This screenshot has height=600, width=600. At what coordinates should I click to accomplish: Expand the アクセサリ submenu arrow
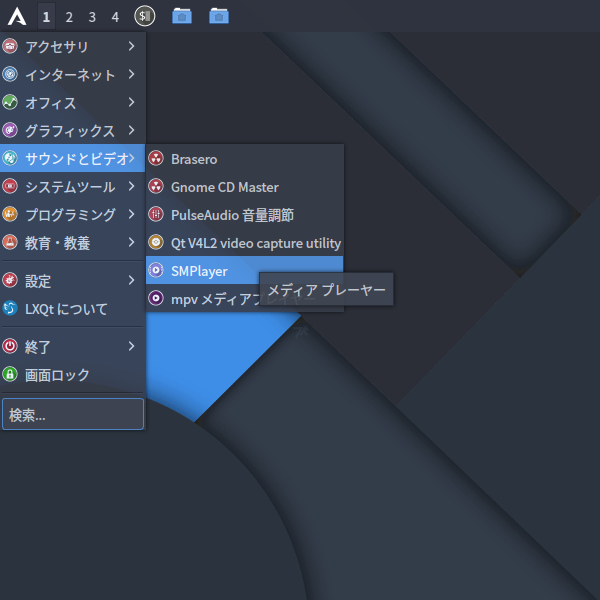click(x=131, y=46)
